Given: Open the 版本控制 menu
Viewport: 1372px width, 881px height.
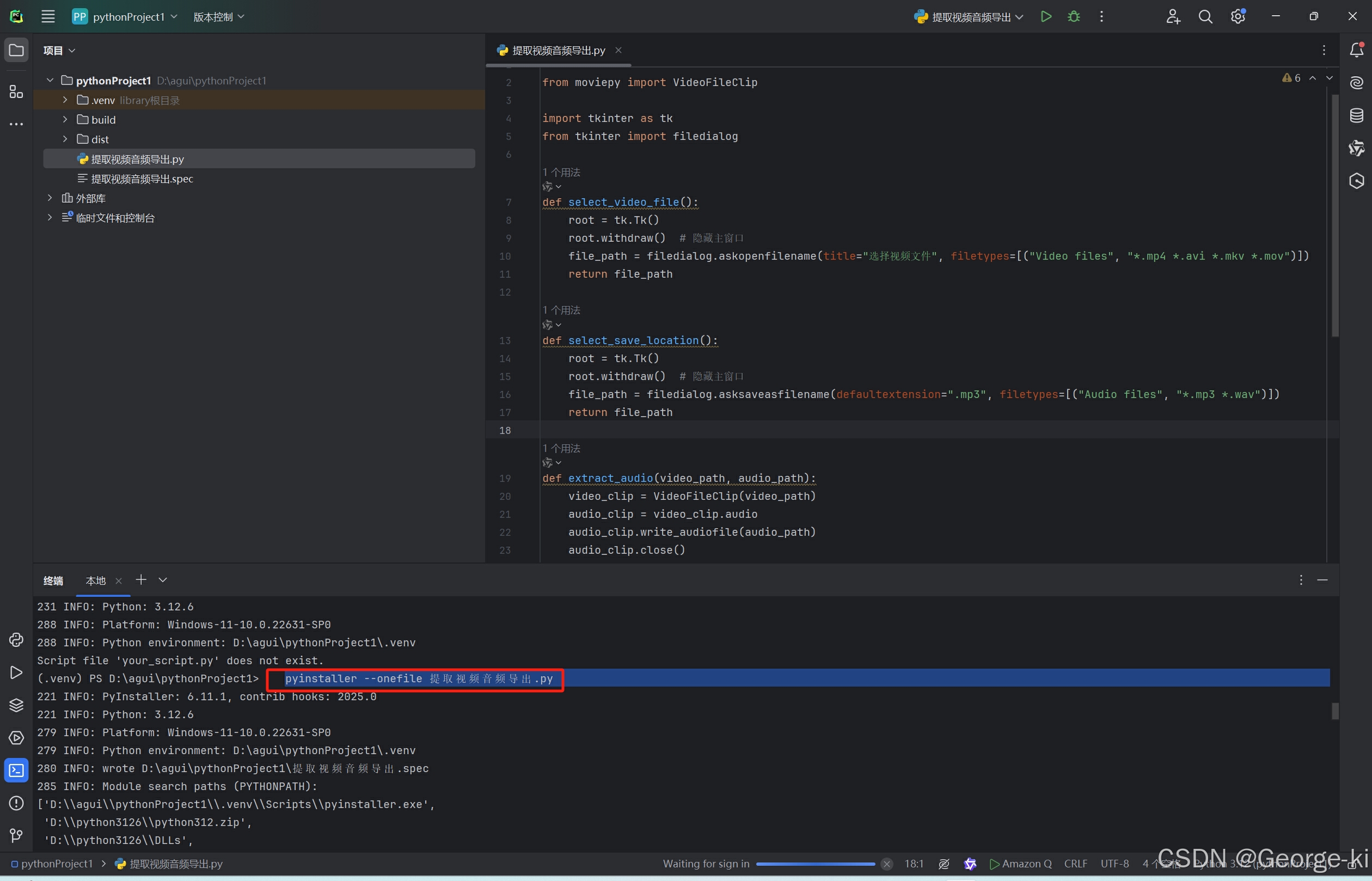Looking at the screenshot, I should click(x=218, y=16).
